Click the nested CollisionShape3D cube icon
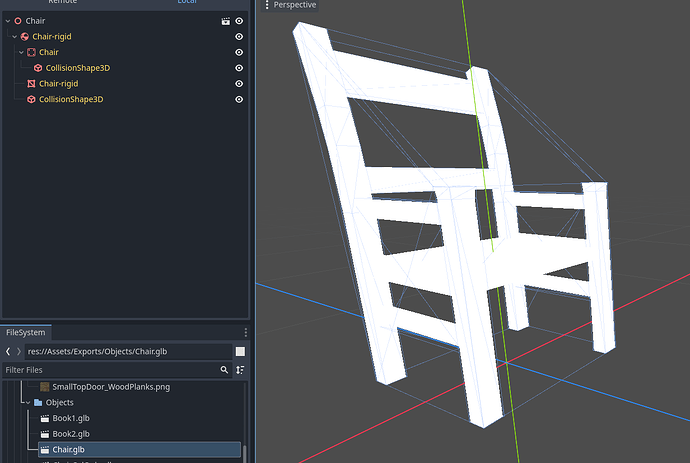The width and height of the screenshot is (690, 463). click(38, 68)
